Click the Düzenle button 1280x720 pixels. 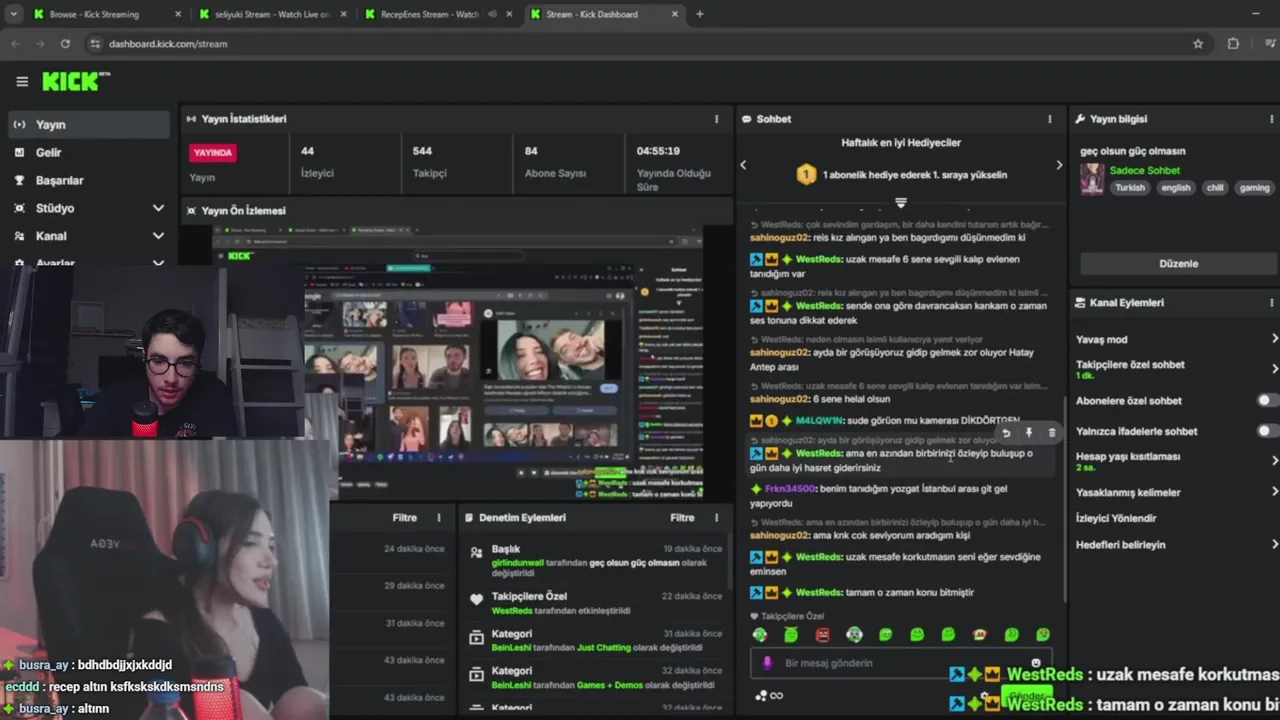[x=1178, y=263]
